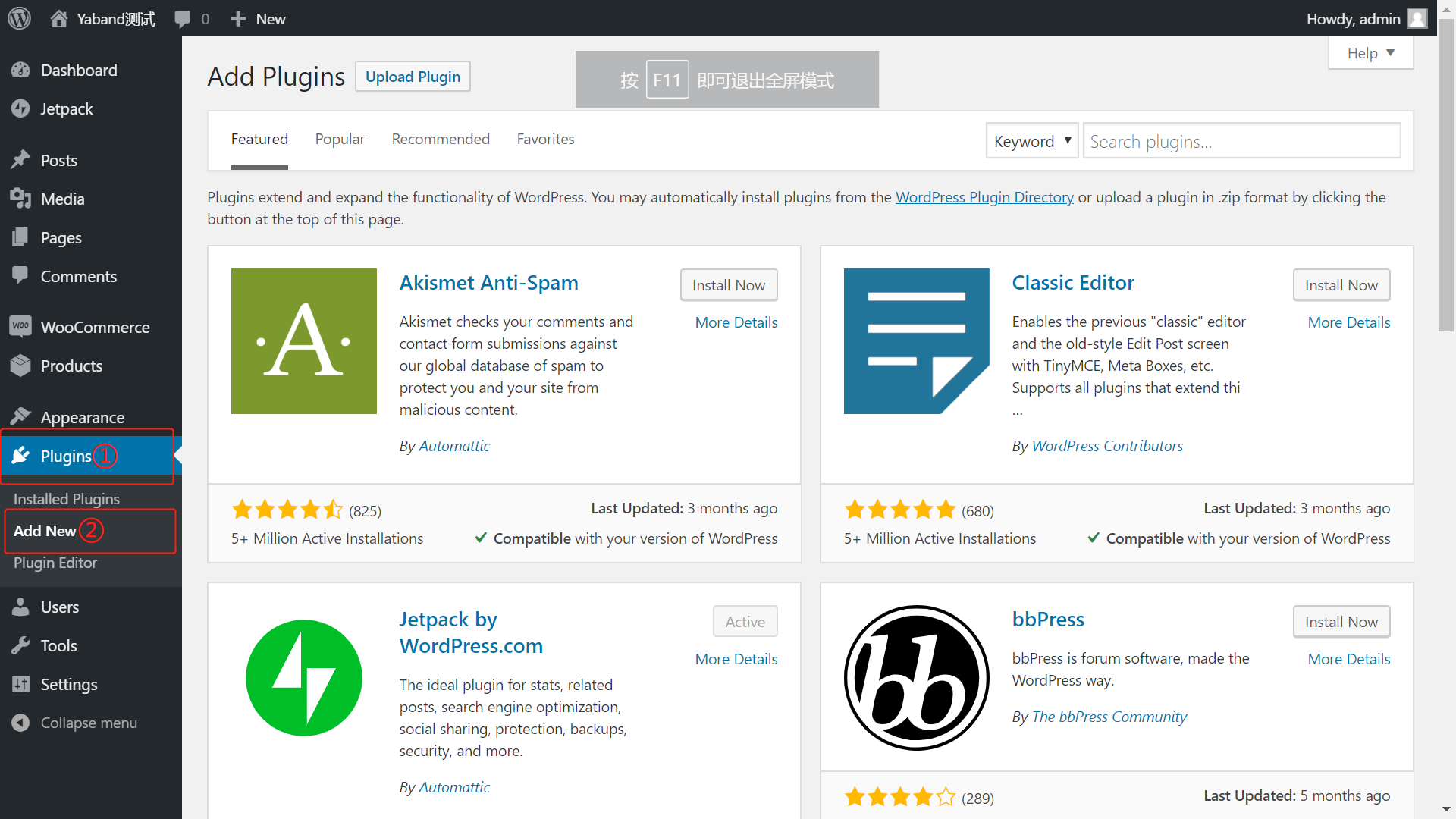Image resolution: width=1456 pixels, height=819 pixels.
Task: Open the WooCommerce sidebar menu
Action: tap(95, 328)
